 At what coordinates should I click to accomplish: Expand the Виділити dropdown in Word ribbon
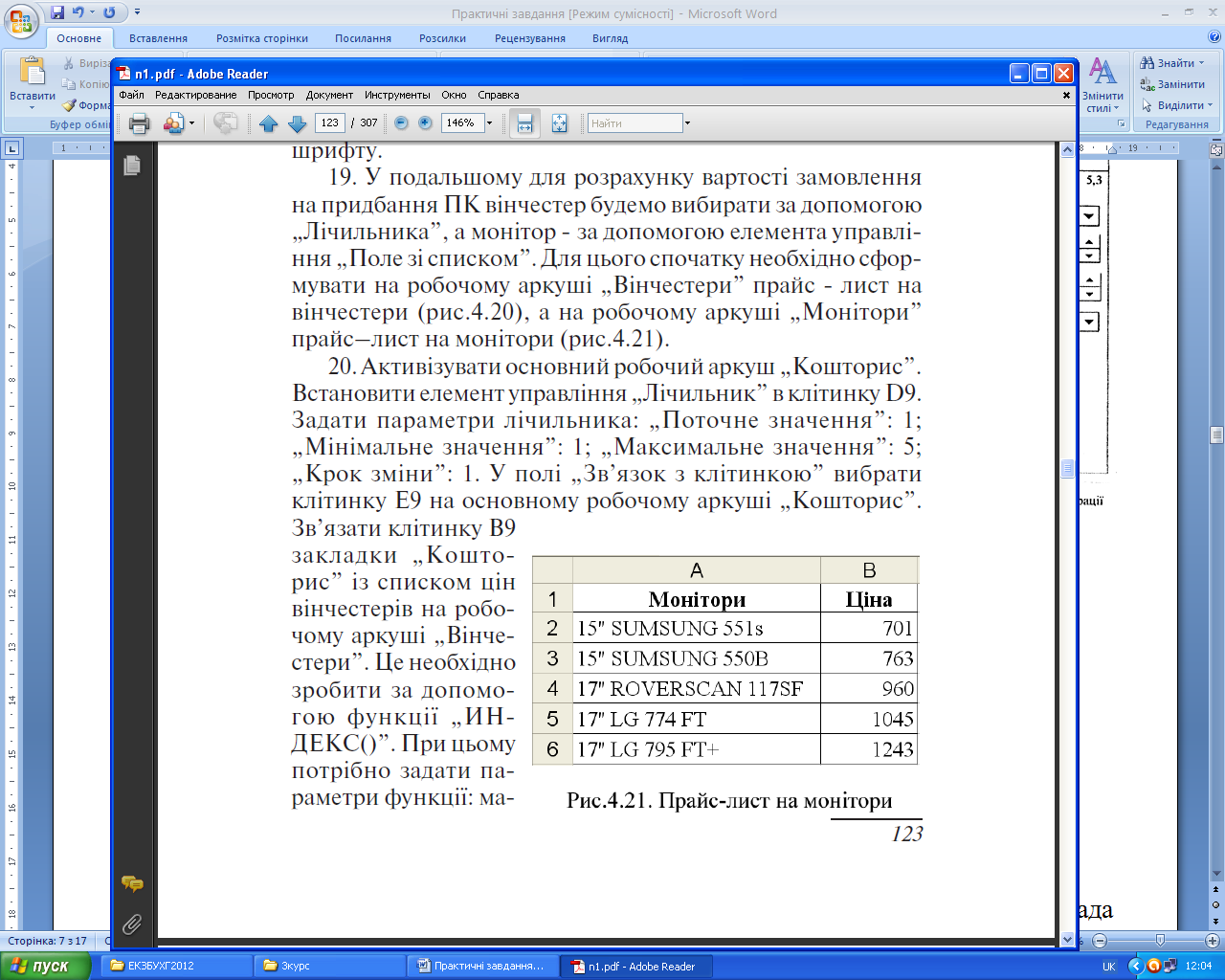tap(1210, 105)
